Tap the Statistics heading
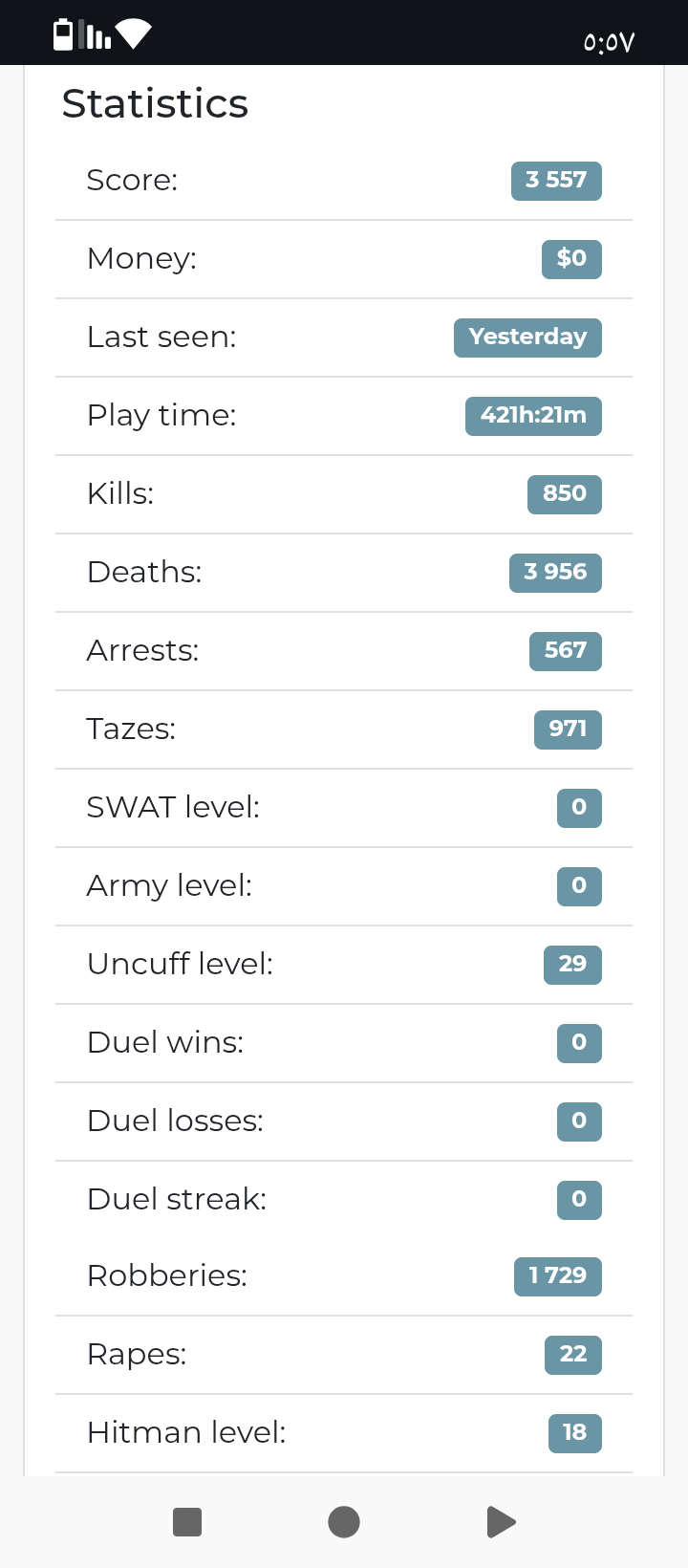Image resolution: width=688 pixels, height=1568 pixels. click(x=155, y=103)
